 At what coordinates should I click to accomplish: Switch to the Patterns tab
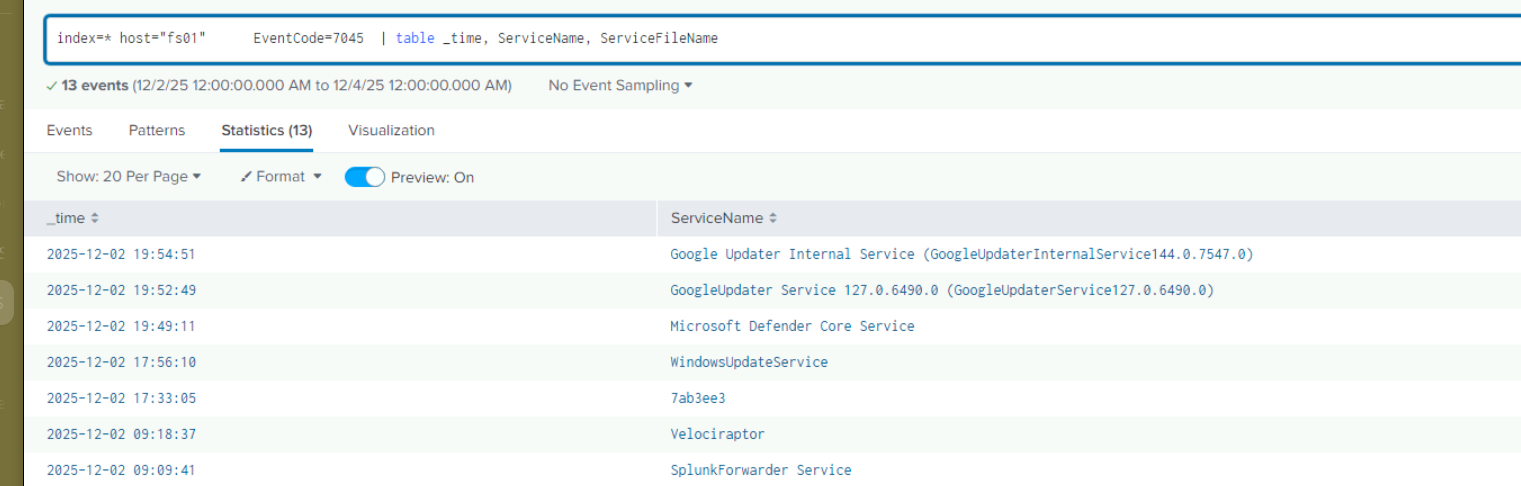157,131
